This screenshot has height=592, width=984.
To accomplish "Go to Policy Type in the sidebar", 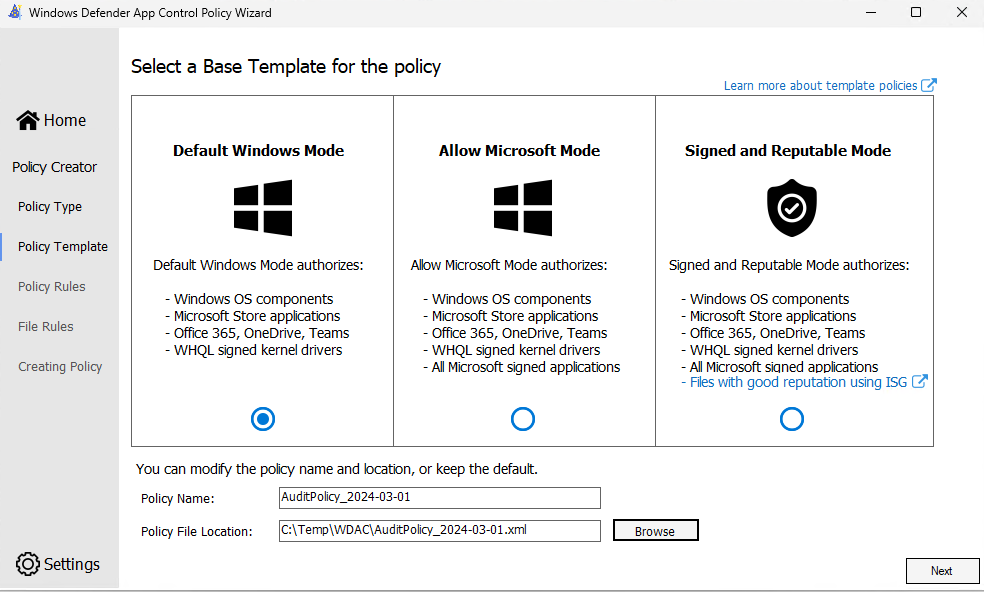I will (x=50, y=207).
